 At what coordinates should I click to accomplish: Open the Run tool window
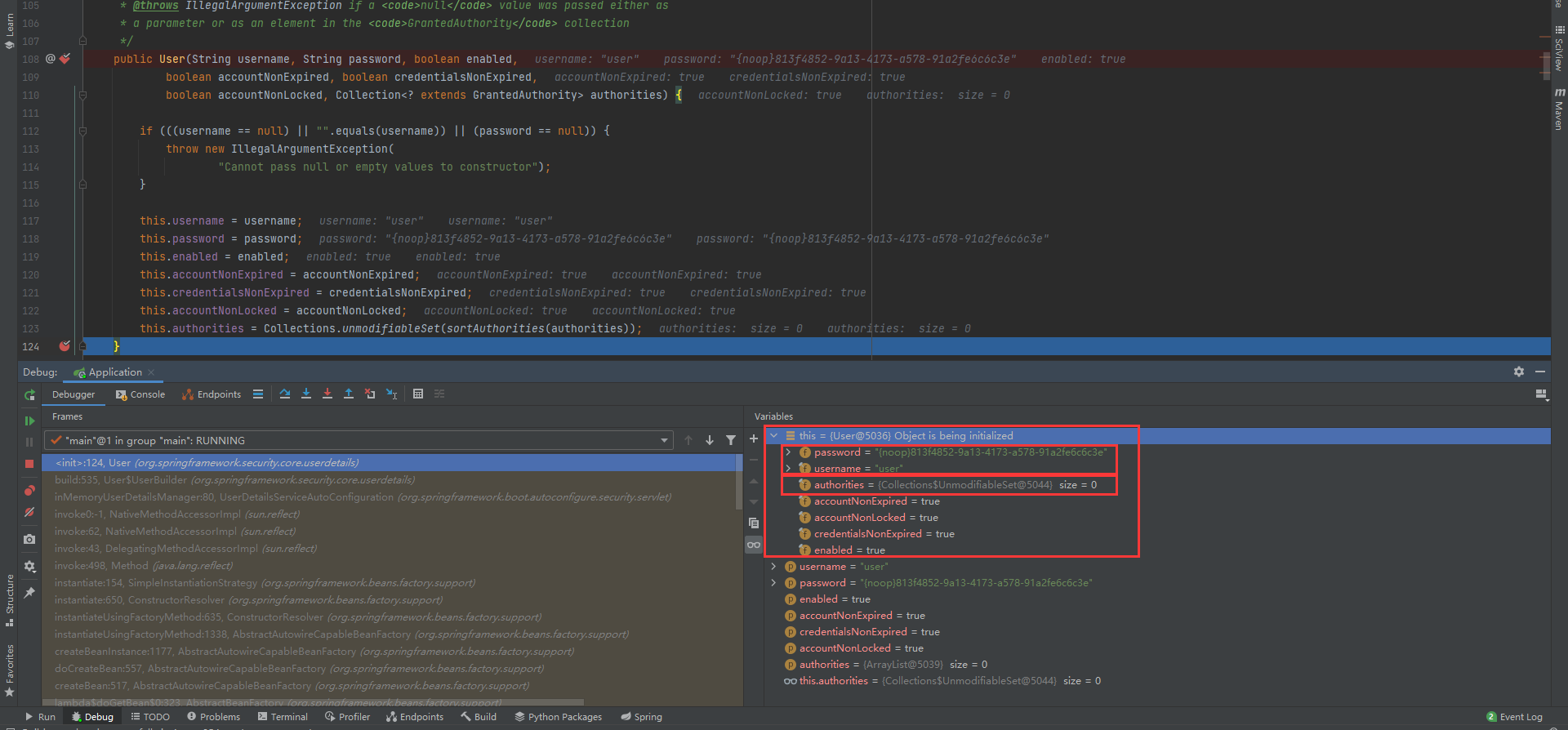(40, 717)
